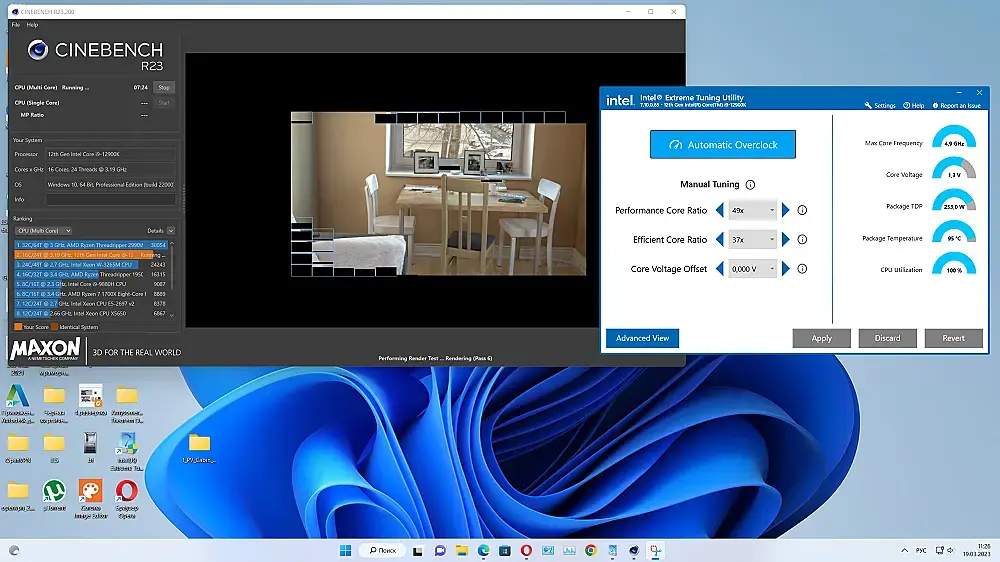The width and height of the screenshot is (1000, 562).
Task: Increase Efficient Core Ratio with right arrow
Action: (786, 239)
